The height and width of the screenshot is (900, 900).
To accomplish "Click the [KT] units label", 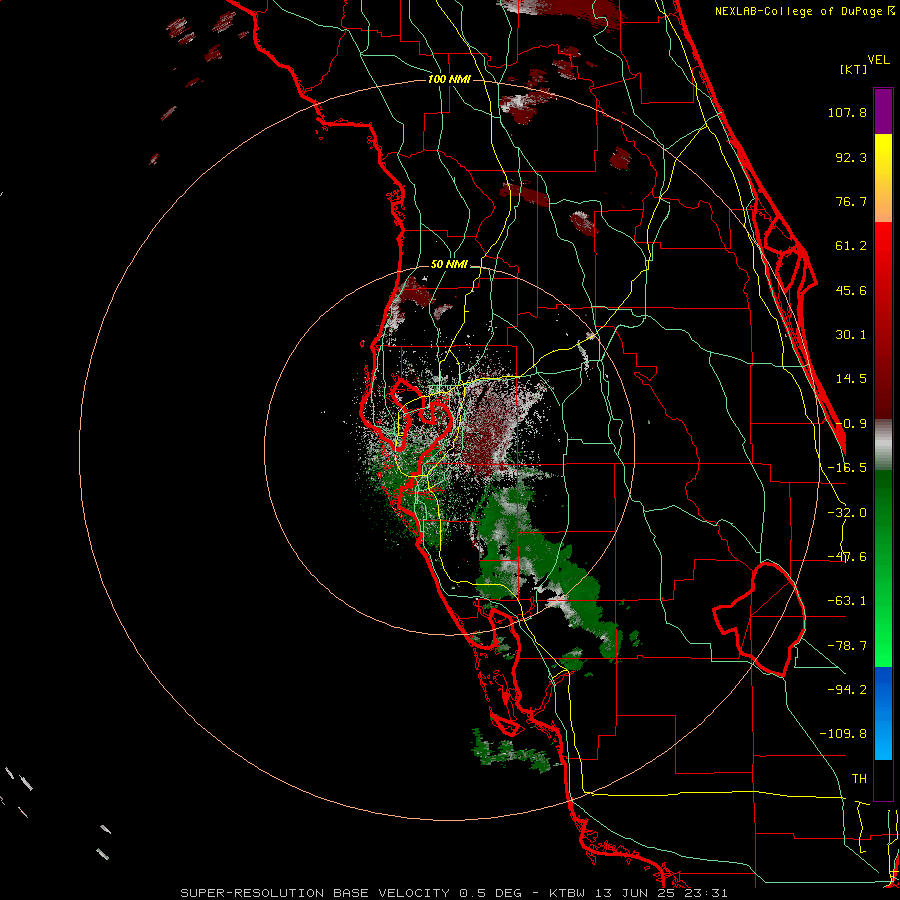I will click(x=853, y=69).
